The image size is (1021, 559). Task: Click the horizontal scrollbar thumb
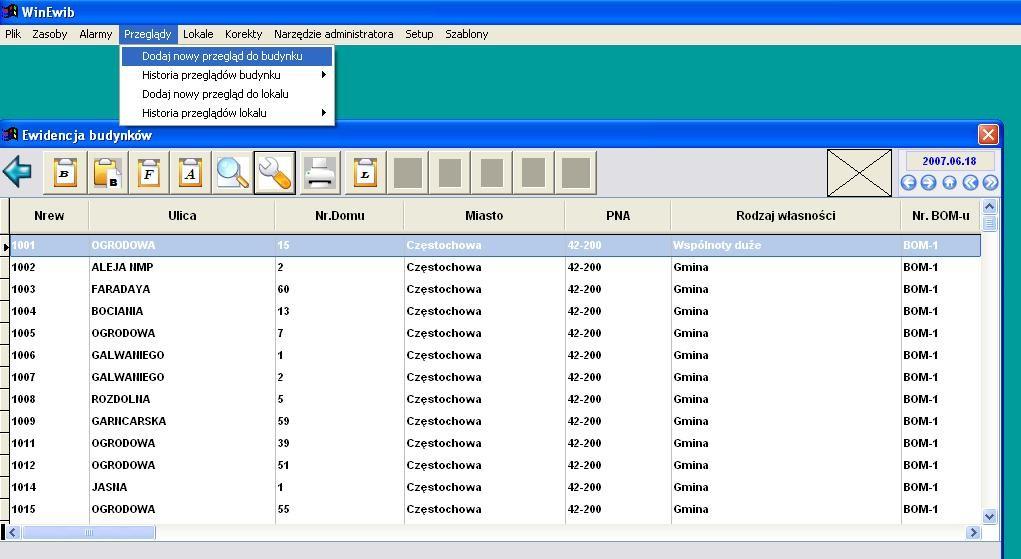click(x=89, y=532)
